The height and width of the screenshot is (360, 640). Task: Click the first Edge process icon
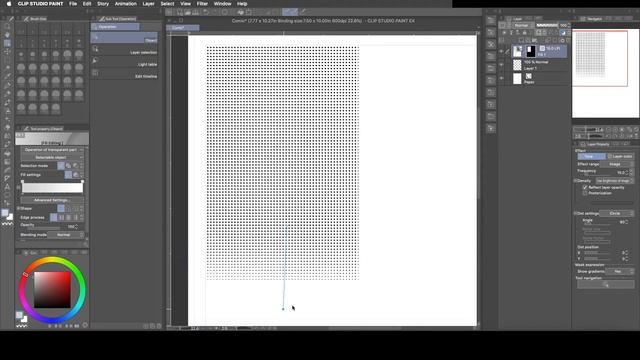tap(53, 218)
